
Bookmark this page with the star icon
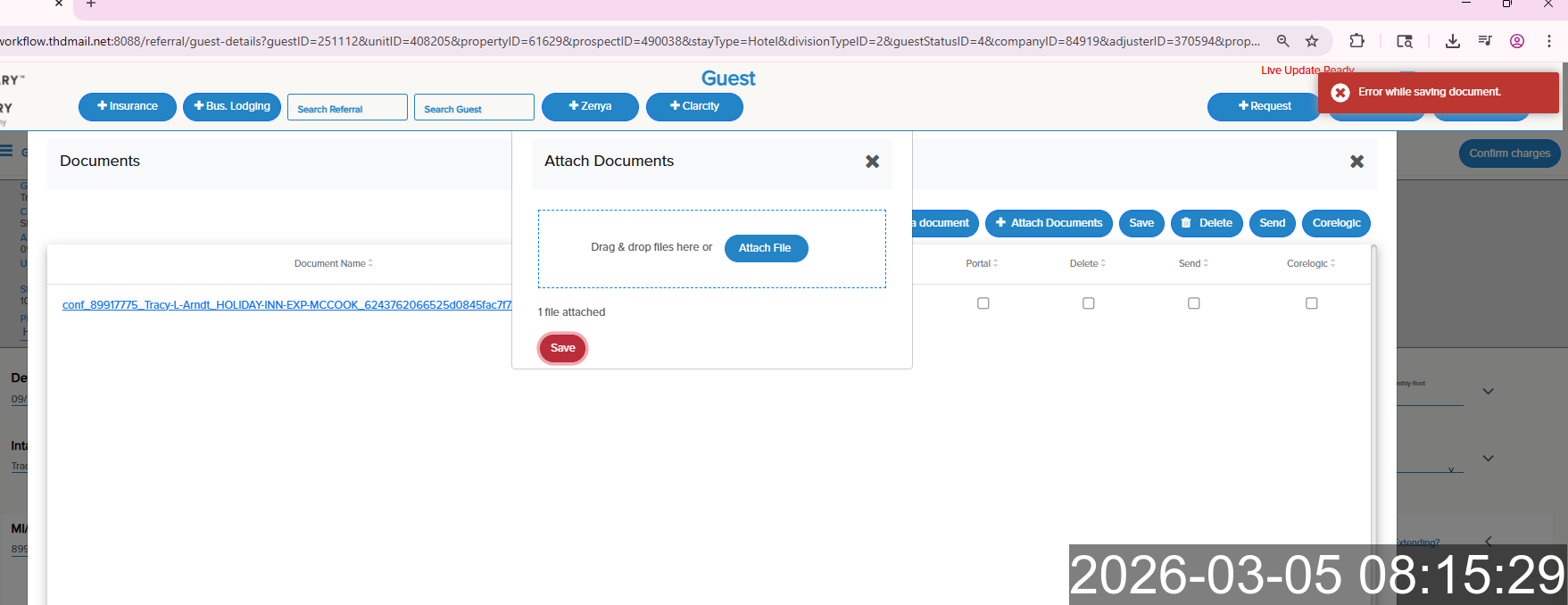1312,41
